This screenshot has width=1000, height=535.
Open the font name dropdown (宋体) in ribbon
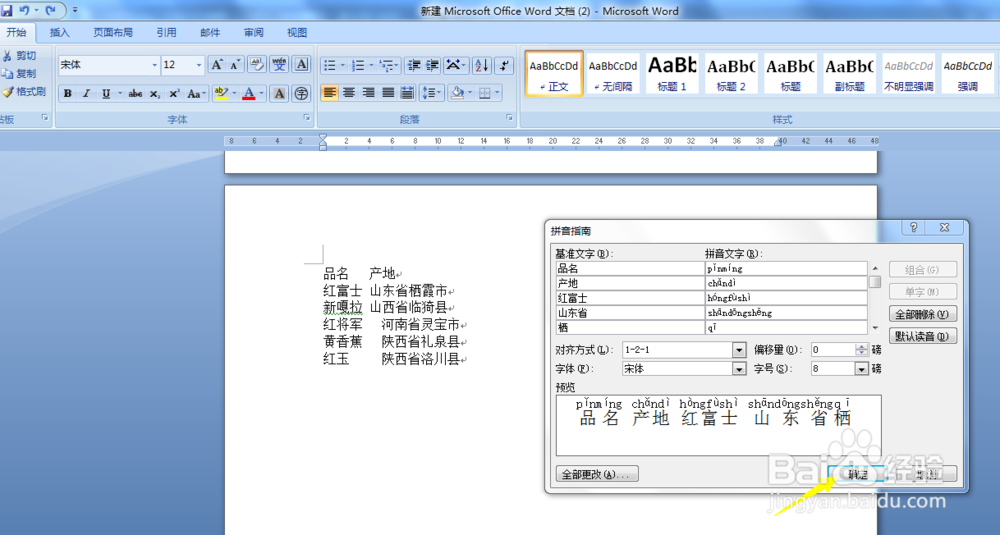[x=154, y=65]
